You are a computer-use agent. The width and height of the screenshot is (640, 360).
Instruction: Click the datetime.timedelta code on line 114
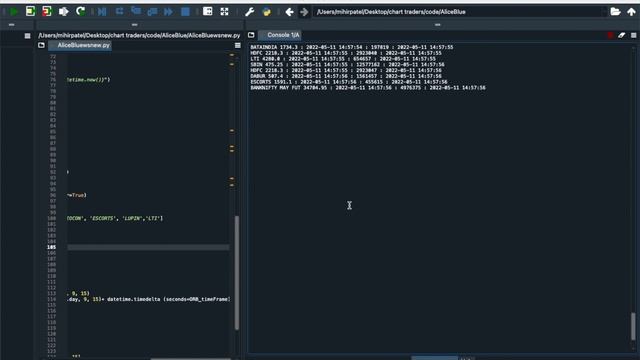(133, 299)
